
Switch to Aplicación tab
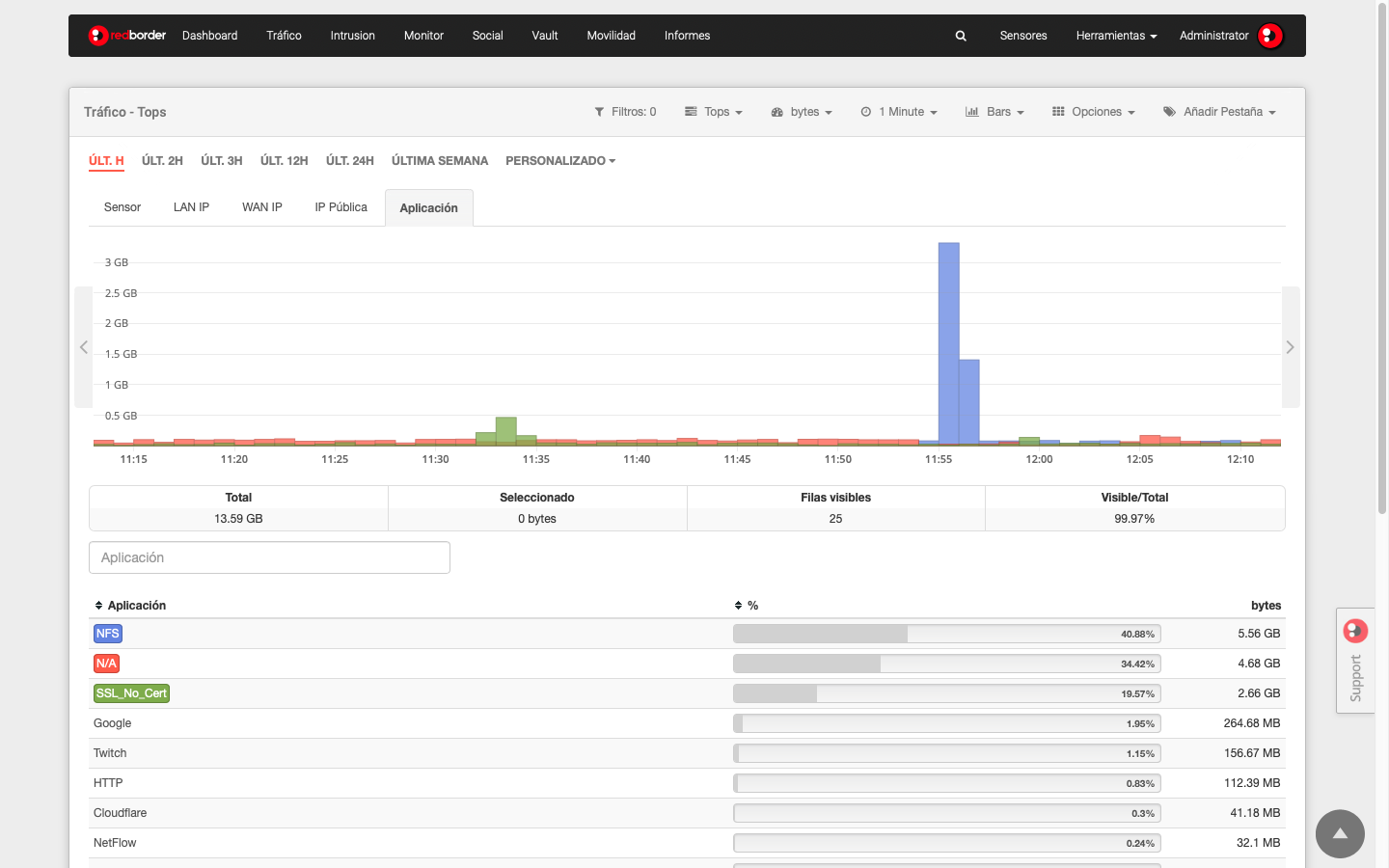(x=428, y=208)
